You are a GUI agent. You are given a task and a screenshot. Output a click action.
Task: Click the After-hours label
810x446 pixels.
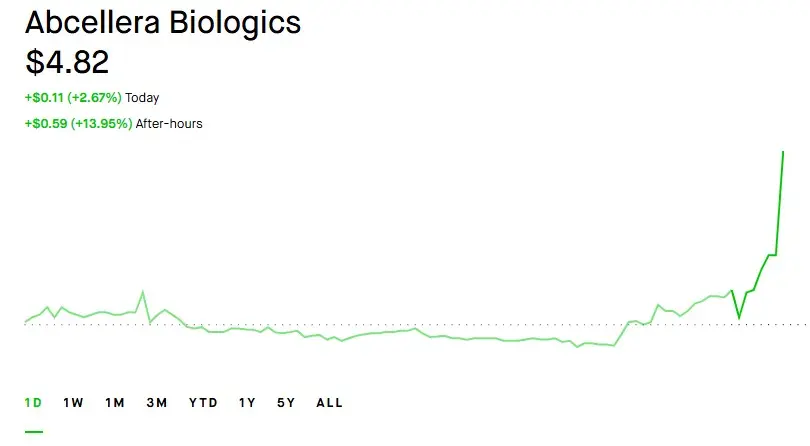tap(169, 124)
